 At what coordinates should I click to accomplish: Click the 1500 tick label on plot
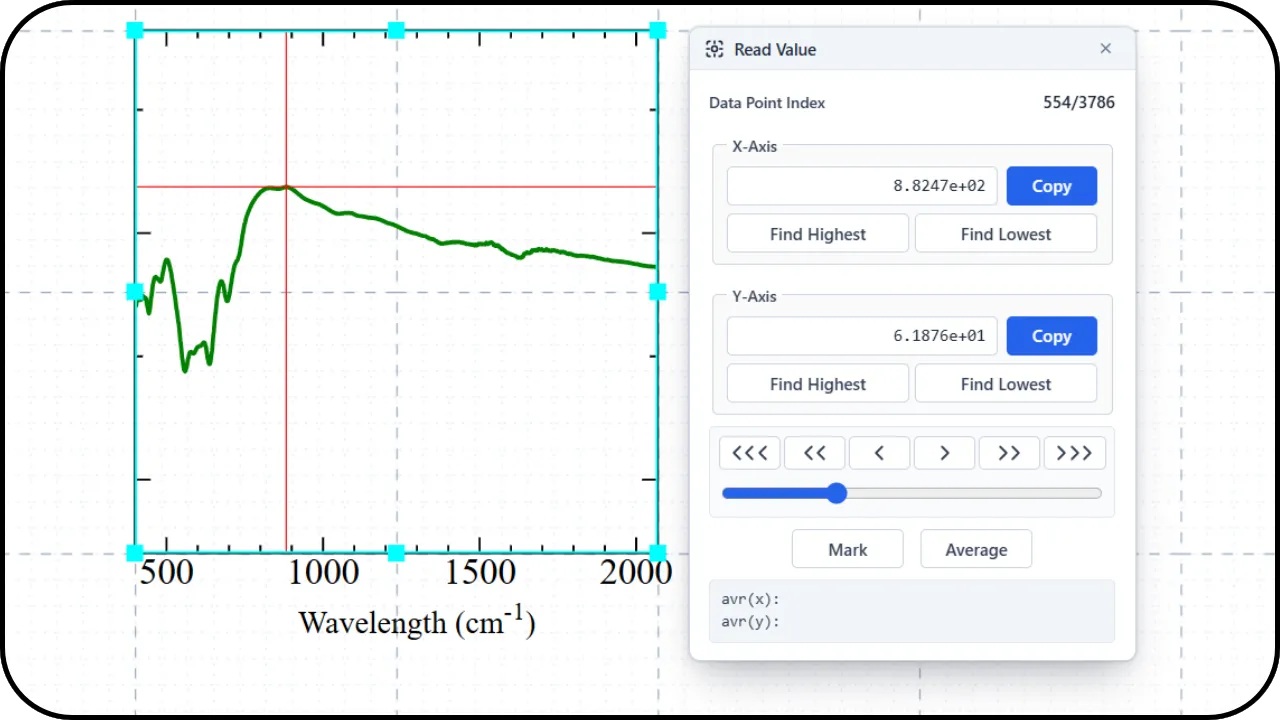coord(479,573)
